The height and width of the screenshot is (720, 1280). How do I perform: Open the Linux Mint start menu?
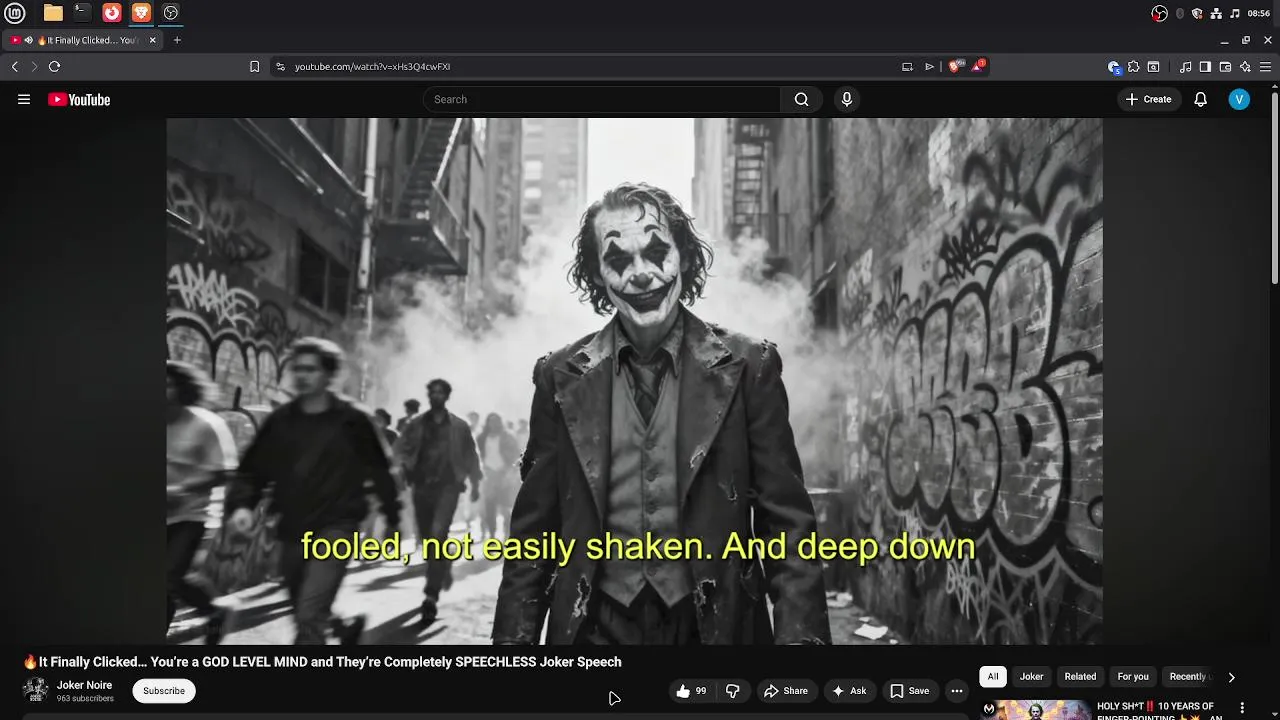coord(15,13)
